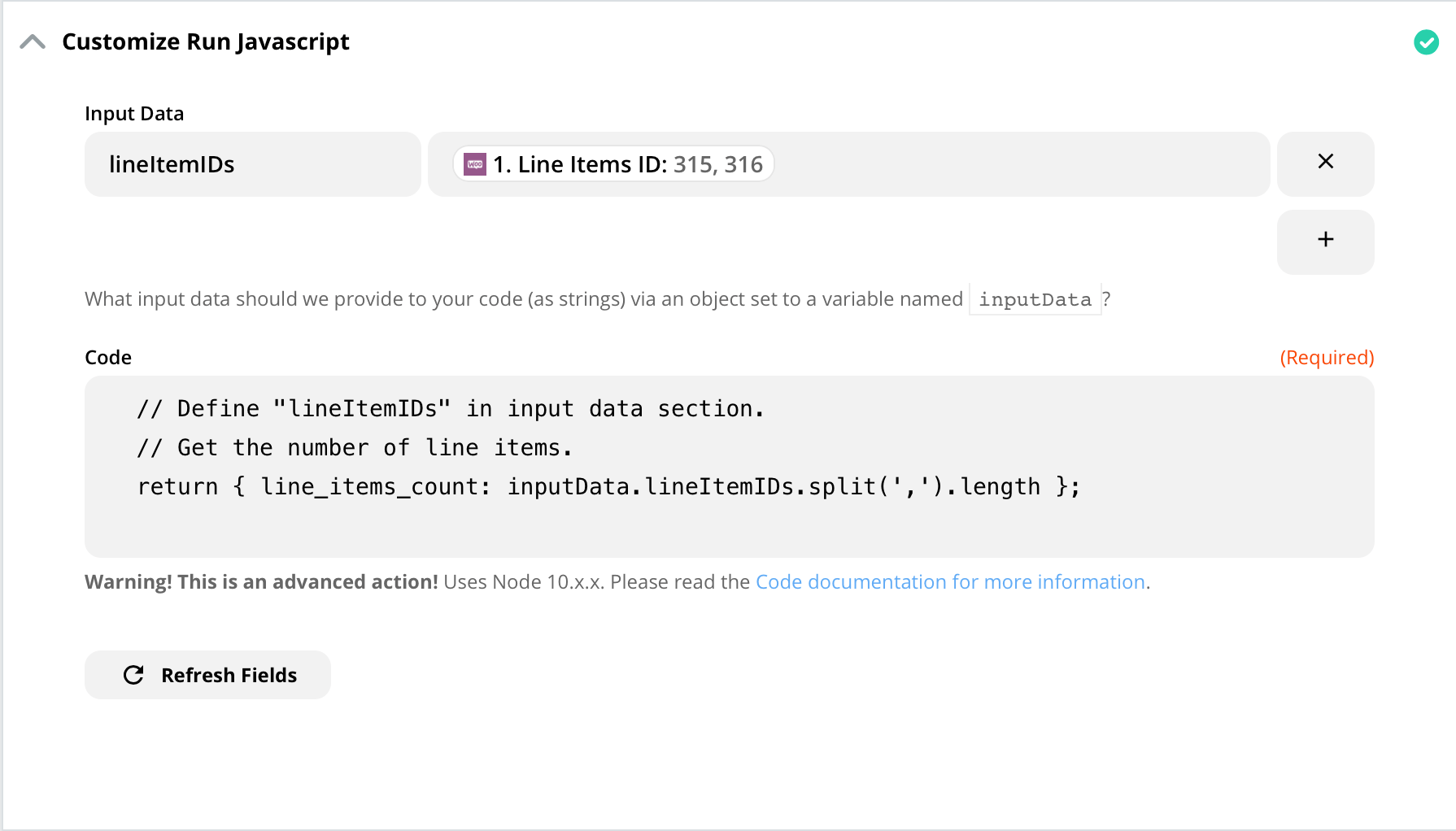Image resolution: width=1456 pixels, height=831 pixels.
Task: Select the Line Items ID value pill
Action: [626, 164]
